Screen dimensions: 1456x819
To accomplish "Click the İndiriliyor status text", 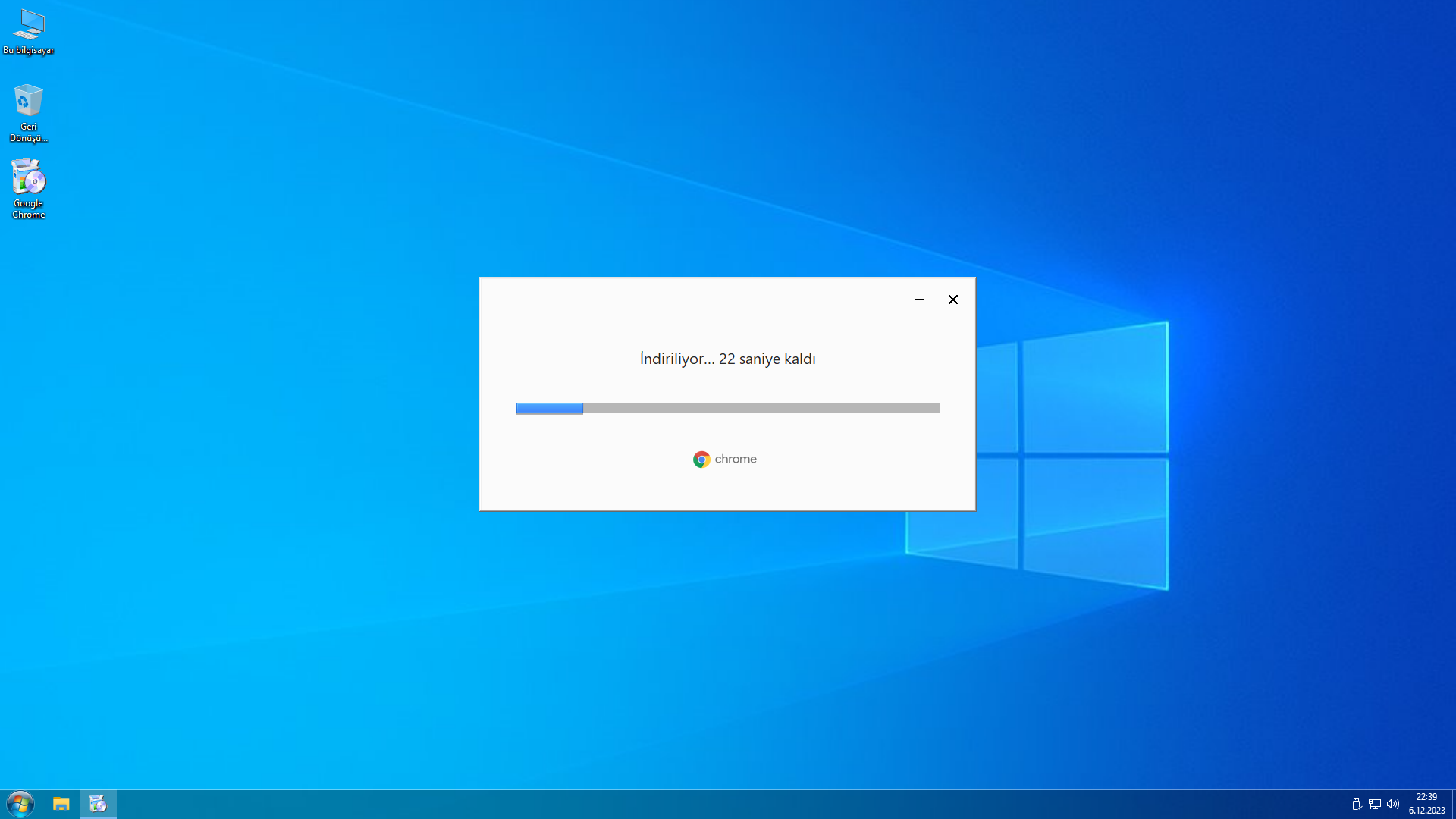I will (728, 359).
